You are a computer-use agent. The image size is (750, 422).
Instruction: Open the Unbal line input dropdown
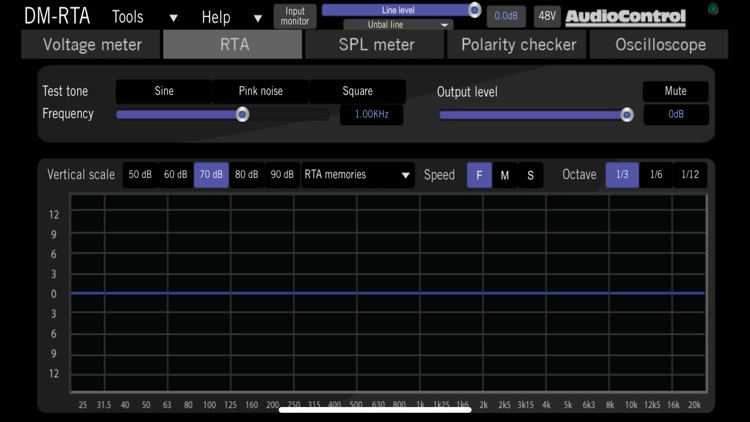click(398, 24)
